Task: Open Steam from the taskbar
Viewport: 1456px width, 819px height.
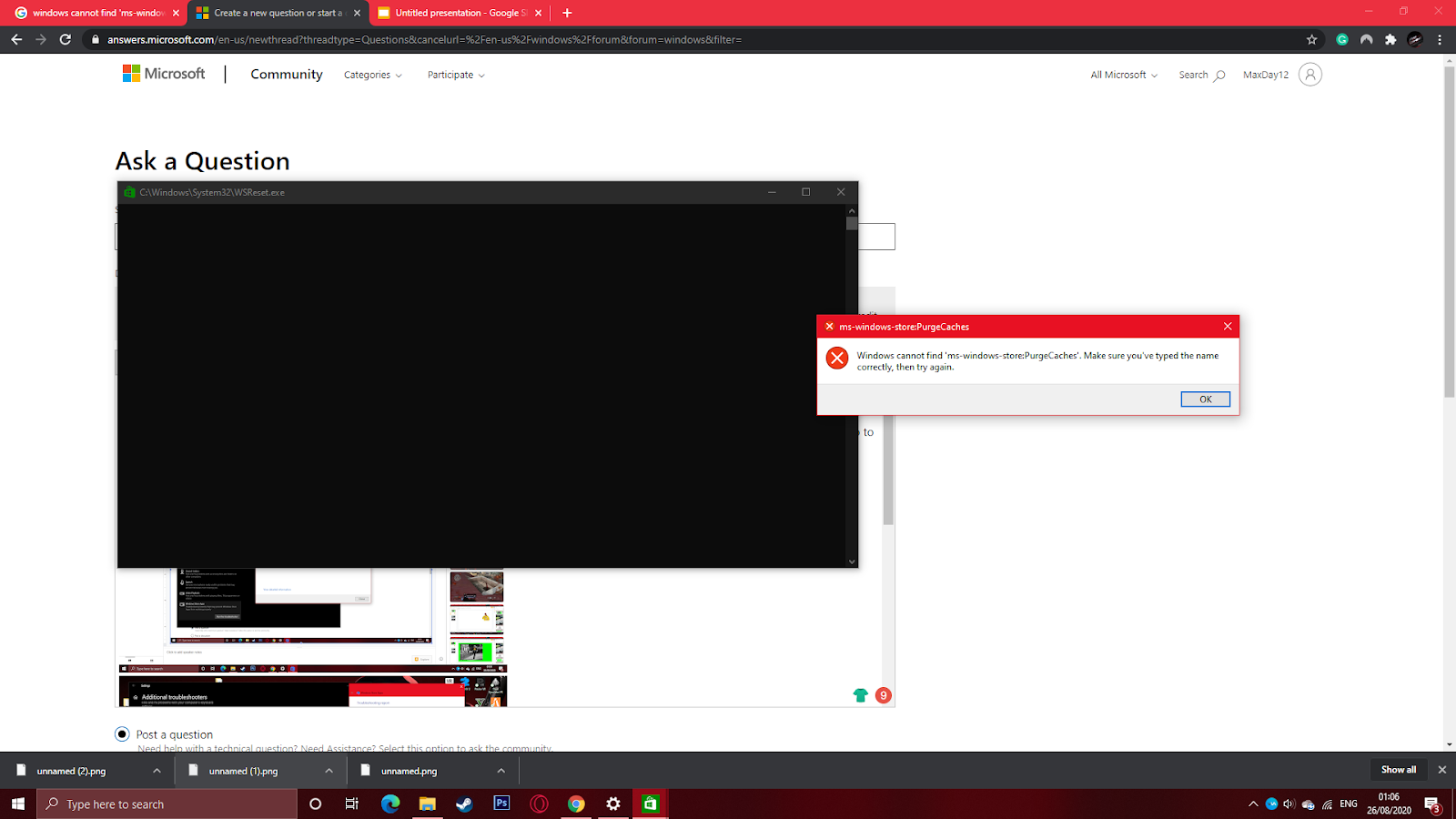Action: 464,804
